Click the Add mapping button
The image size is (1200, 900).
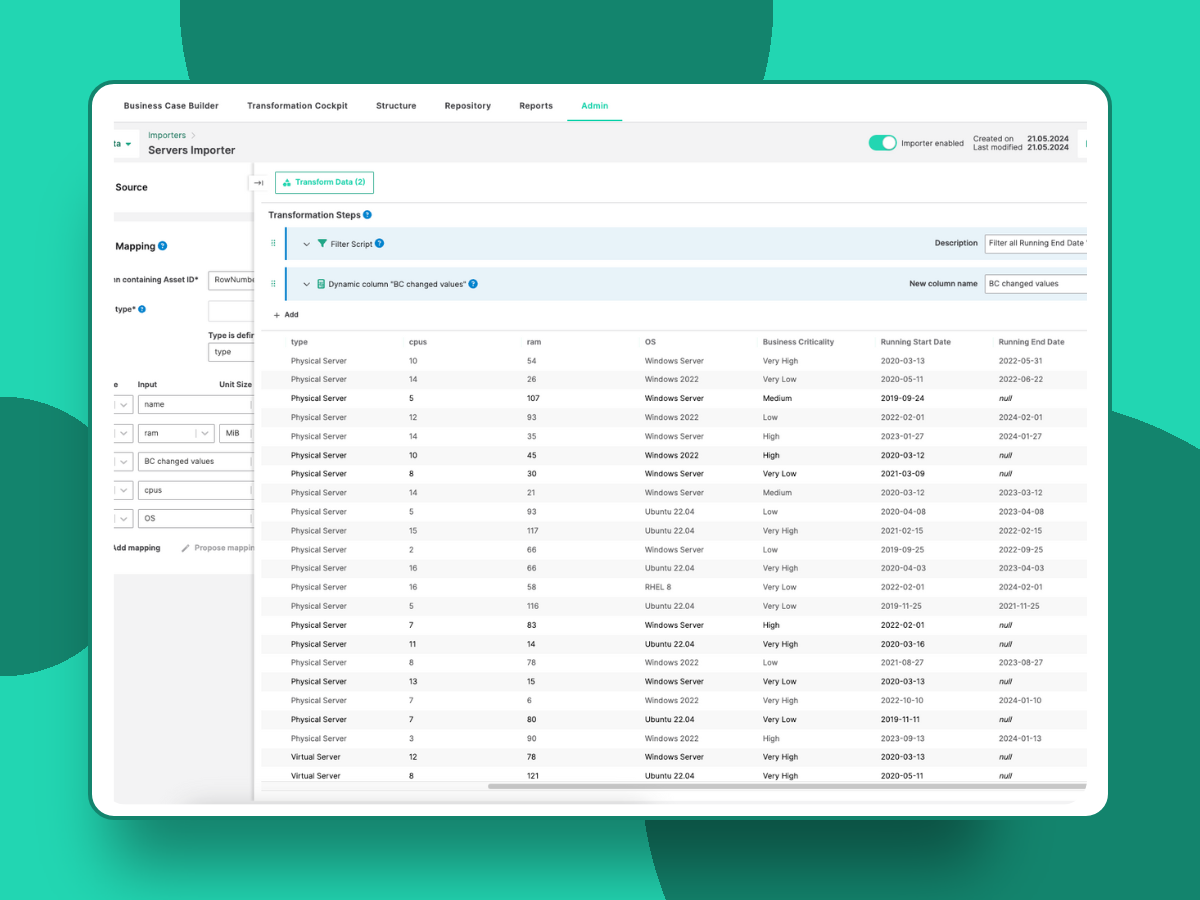pyautogui.click(x=137, y=548)
